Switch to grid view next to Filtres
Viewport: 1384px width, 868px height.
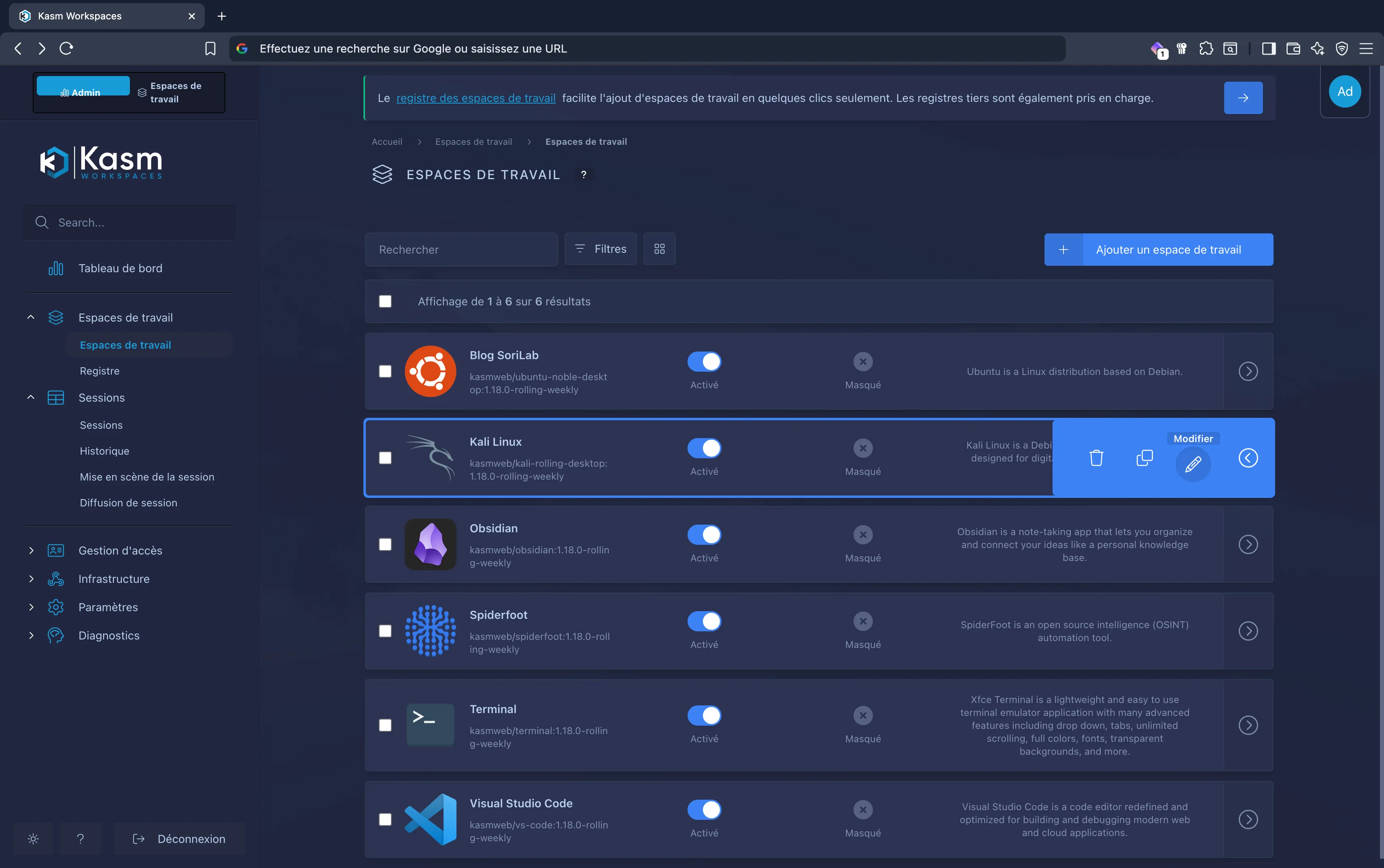[659, 249]
